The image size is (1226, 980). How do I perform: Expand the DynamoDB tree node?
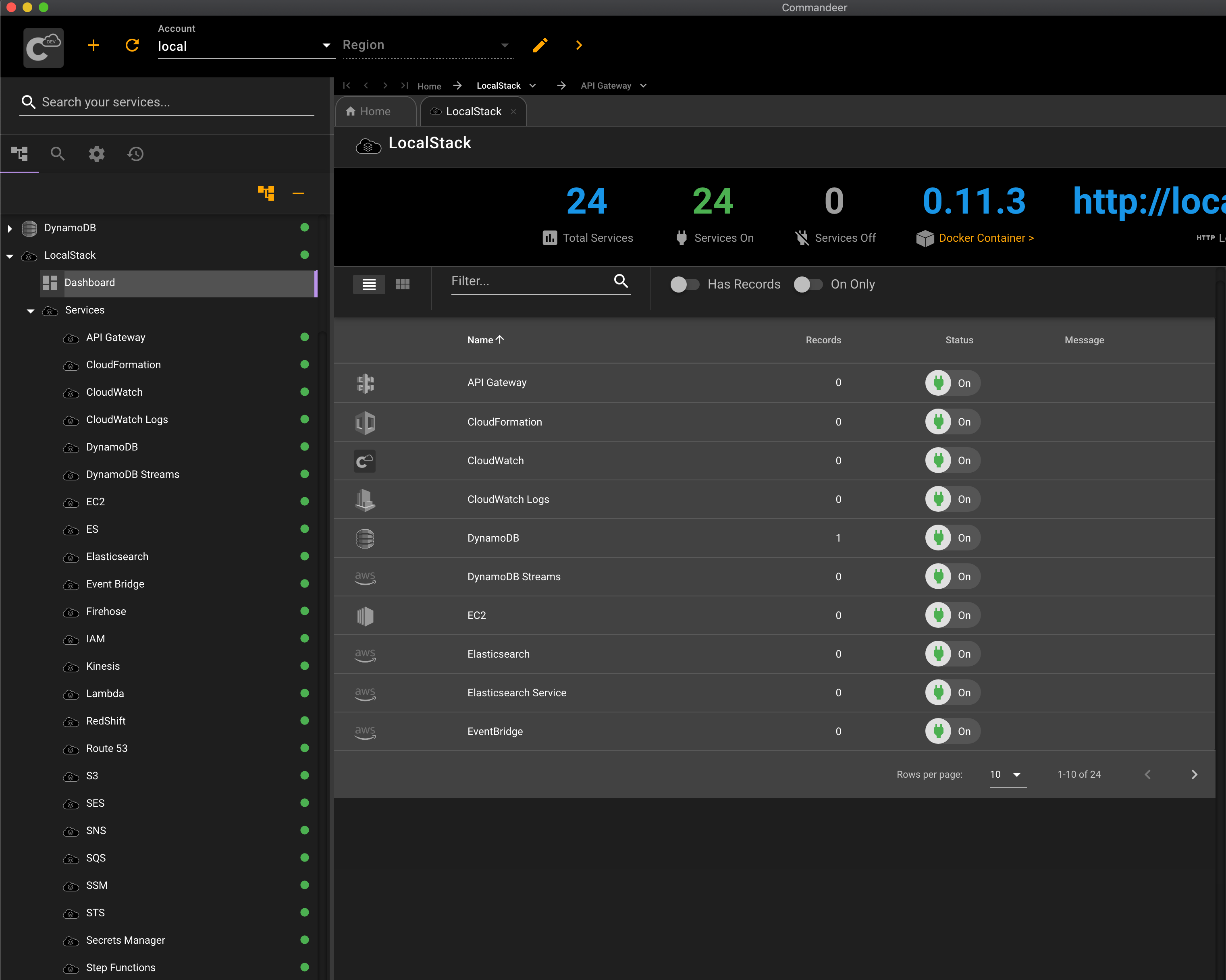click(x=10, y=228)
